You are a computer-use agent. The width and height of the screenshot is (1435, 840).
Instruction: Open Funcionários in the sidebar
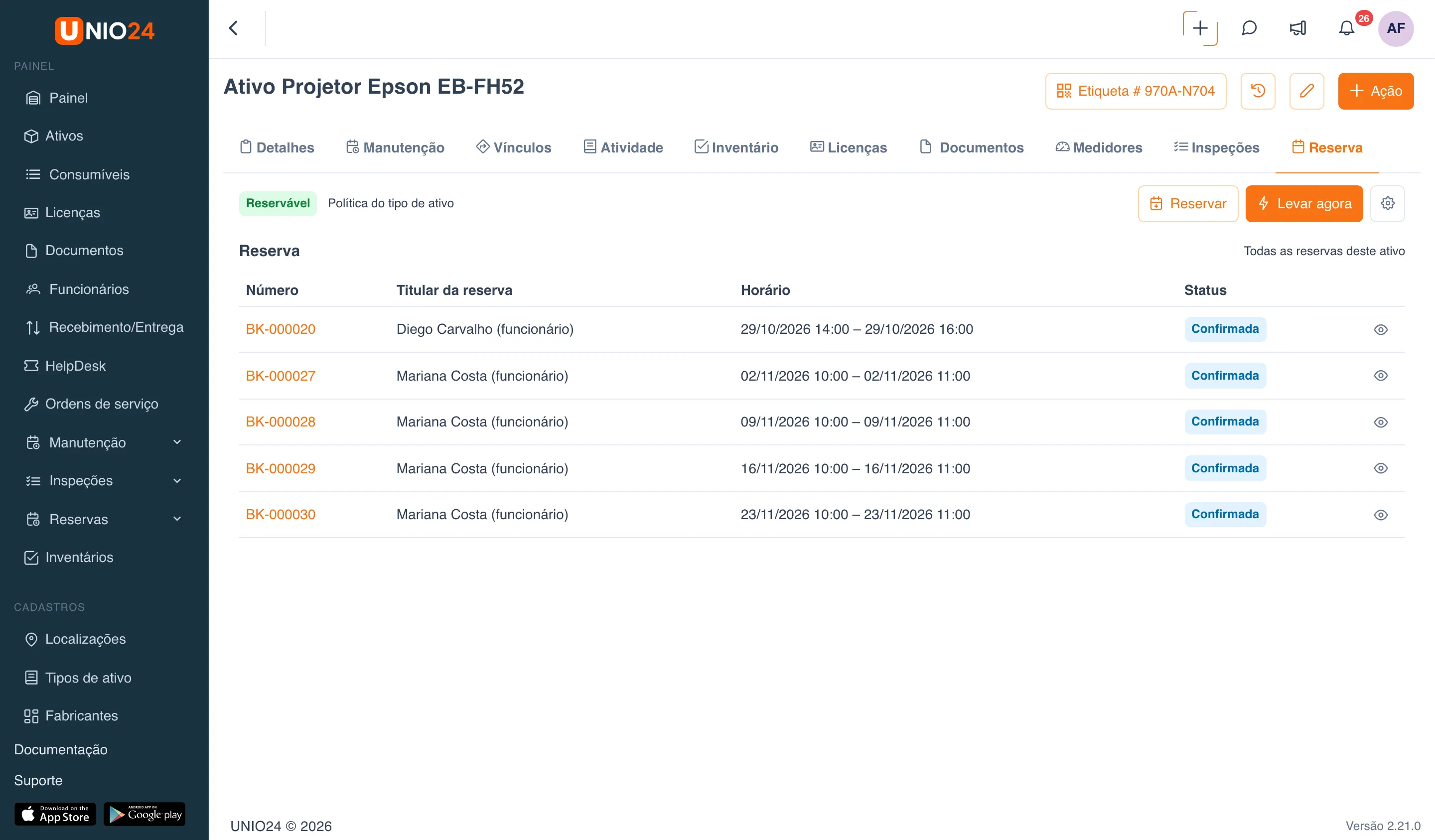(x=77, y=289)
